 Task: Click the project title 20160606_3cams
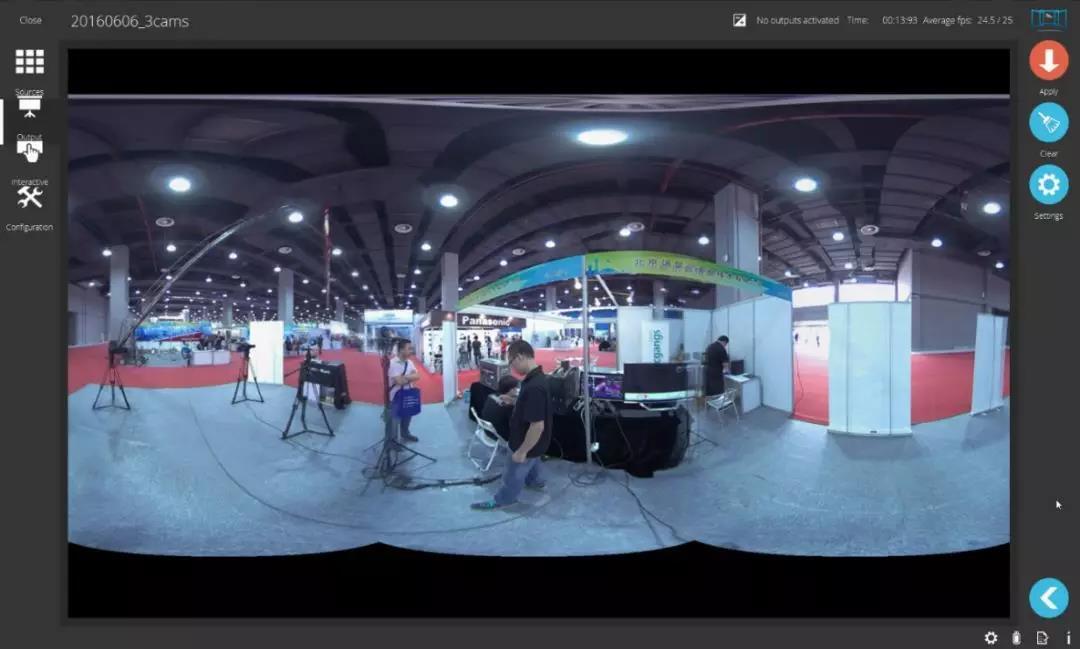129,21
